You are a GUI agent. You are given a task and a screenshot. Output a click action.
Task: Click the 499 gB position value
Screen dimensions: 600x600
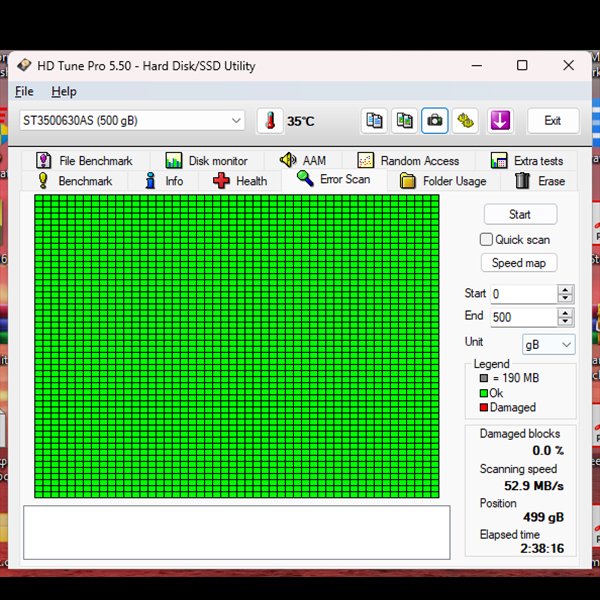pos(543,517)
